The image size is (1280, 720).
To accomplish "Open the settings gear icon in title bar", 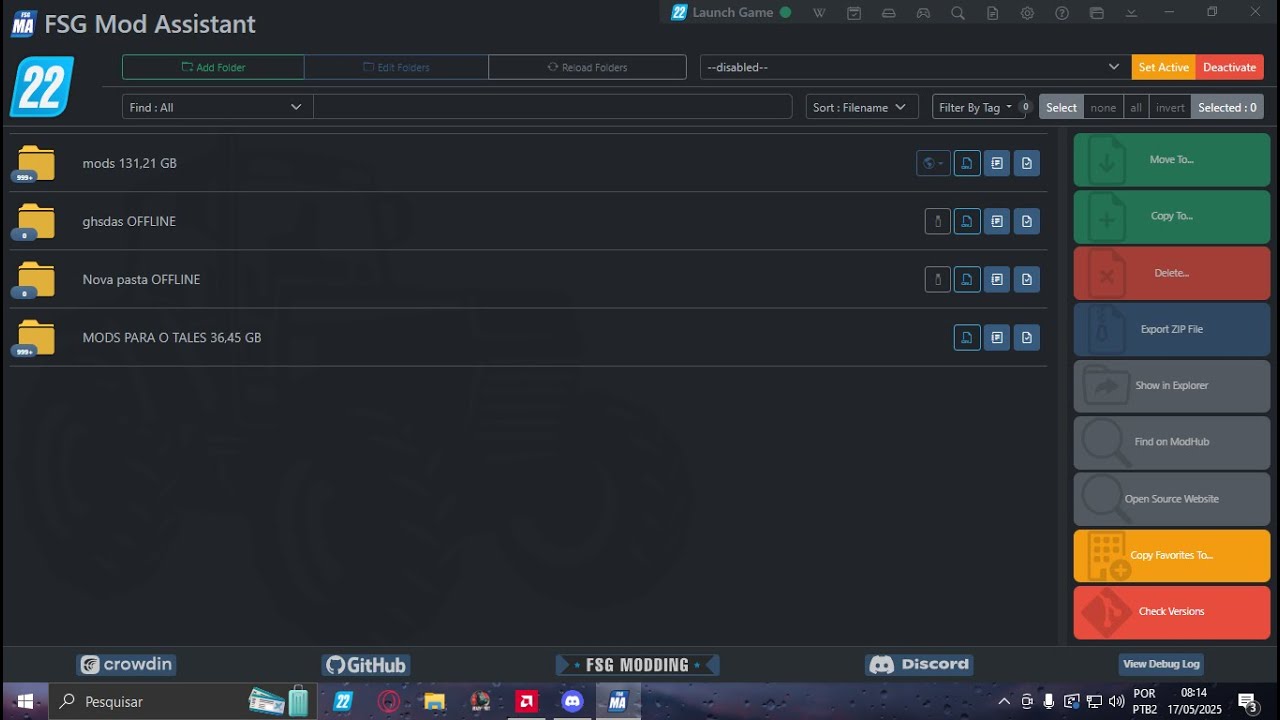I will click(1027, 13).
